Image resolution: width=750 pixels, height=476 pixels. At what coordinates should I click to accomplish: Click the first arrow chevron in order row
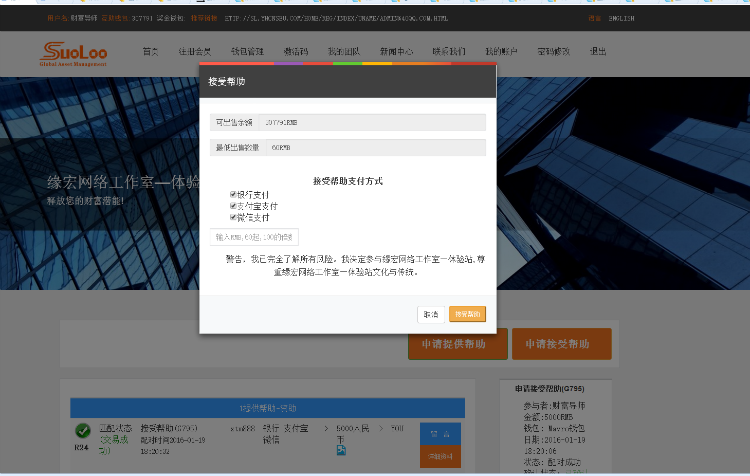click(326, 428)
